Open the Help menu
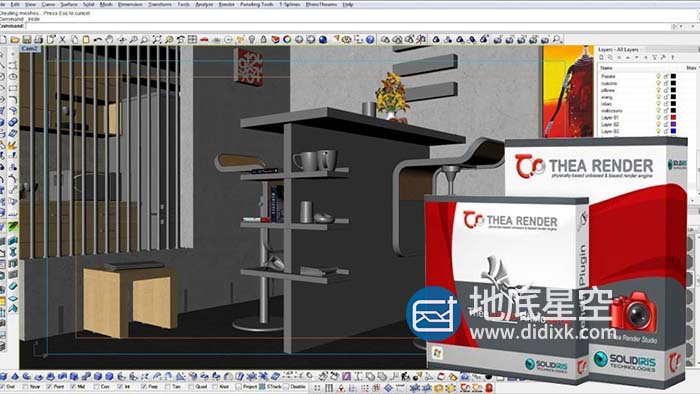Screen dimensions: 700x394 348,4
